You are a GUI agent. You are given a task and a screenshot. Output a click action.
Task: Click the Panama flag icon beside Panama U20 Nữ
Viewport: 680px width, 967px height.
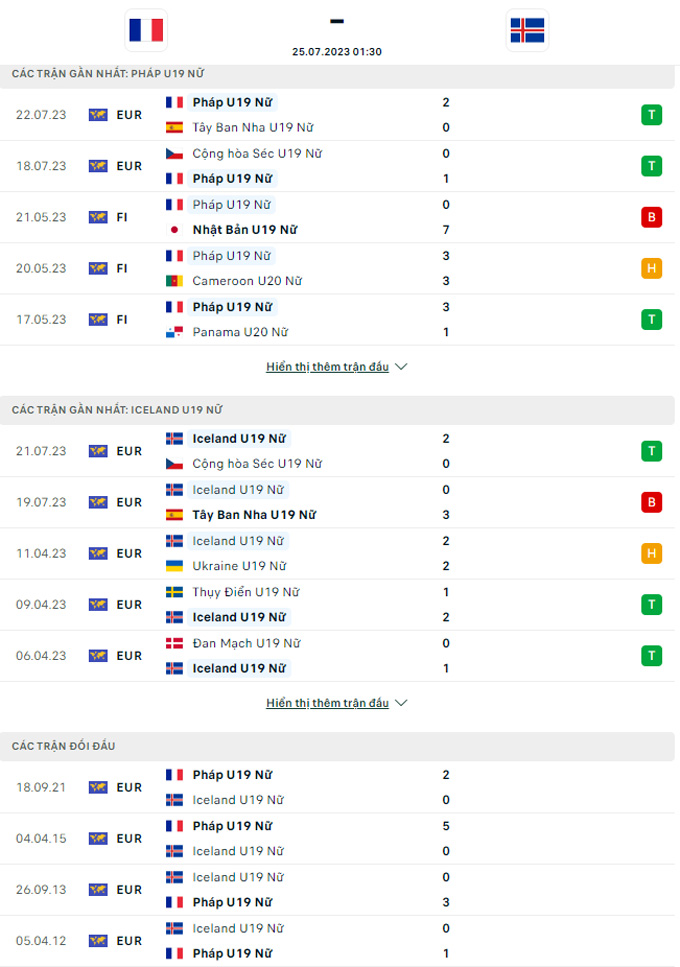click(174, 332)
